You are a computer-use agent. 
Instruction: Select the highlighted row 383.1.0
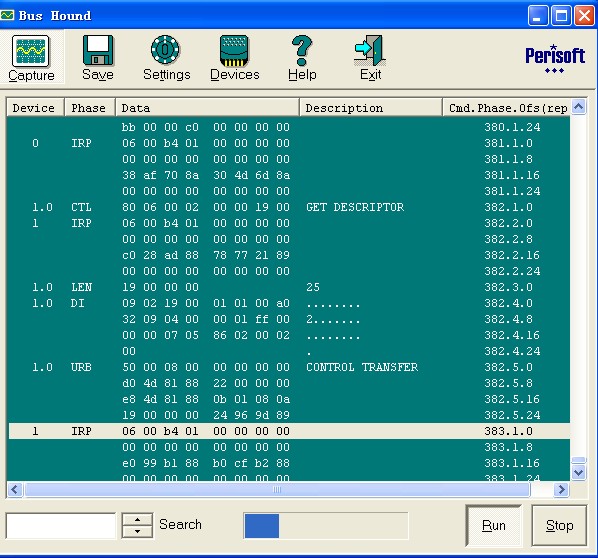289,431
